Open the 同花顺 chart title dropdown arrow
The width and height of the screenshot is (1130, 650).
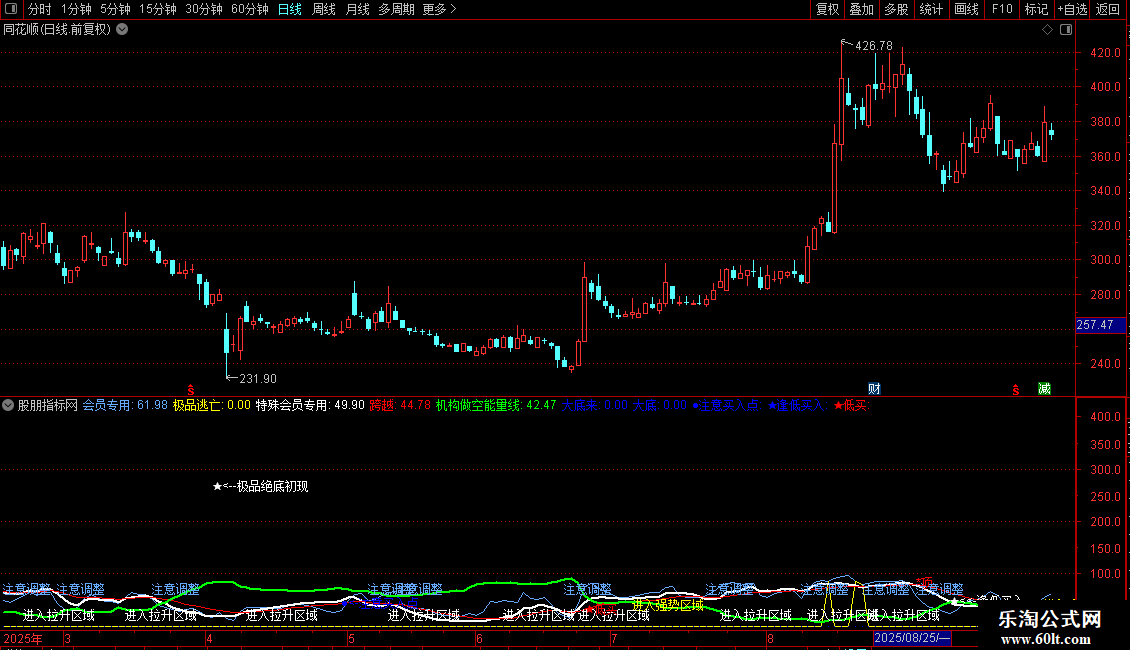point(123,30)
